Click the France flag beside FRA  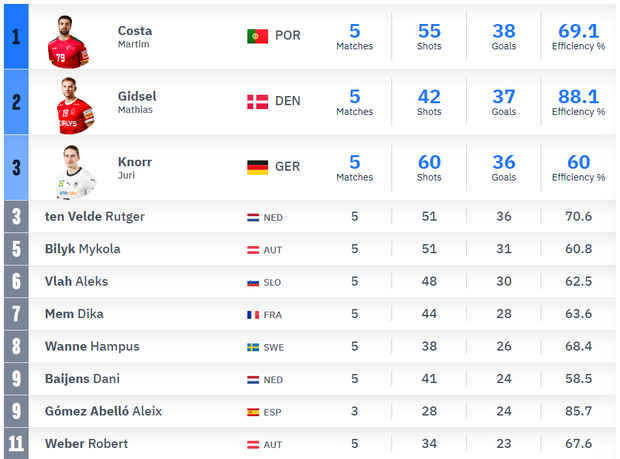[253, 314]
